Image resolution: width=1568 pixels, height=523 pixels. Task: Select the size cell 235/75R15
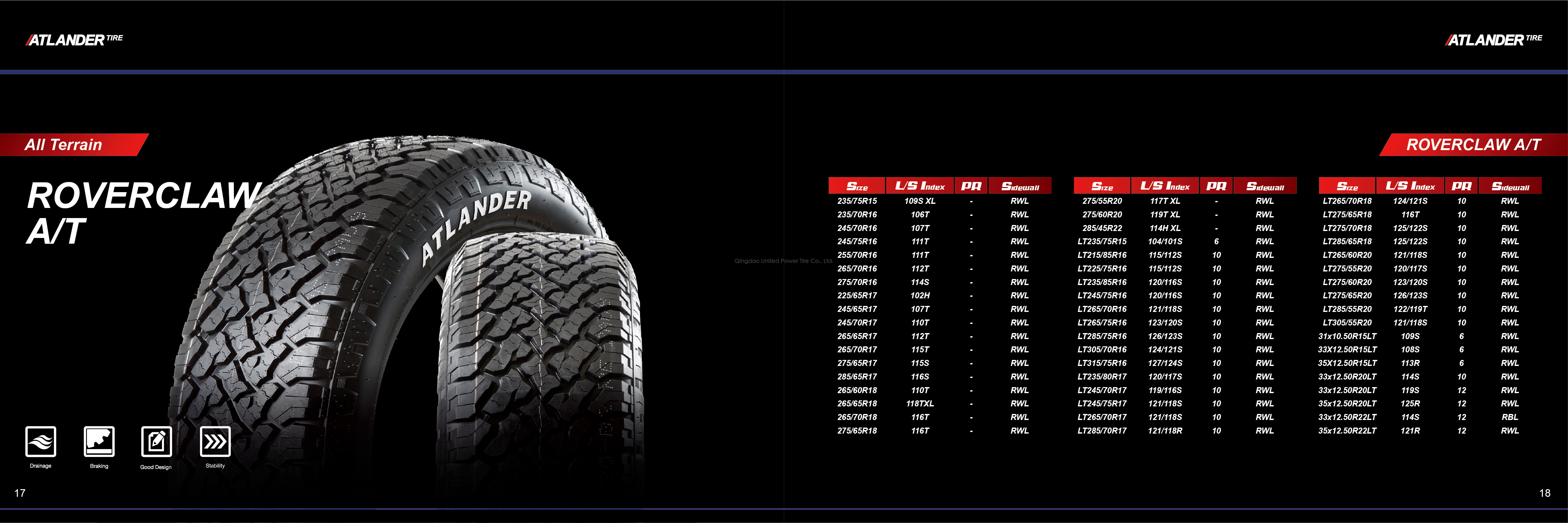coord(857,201)
